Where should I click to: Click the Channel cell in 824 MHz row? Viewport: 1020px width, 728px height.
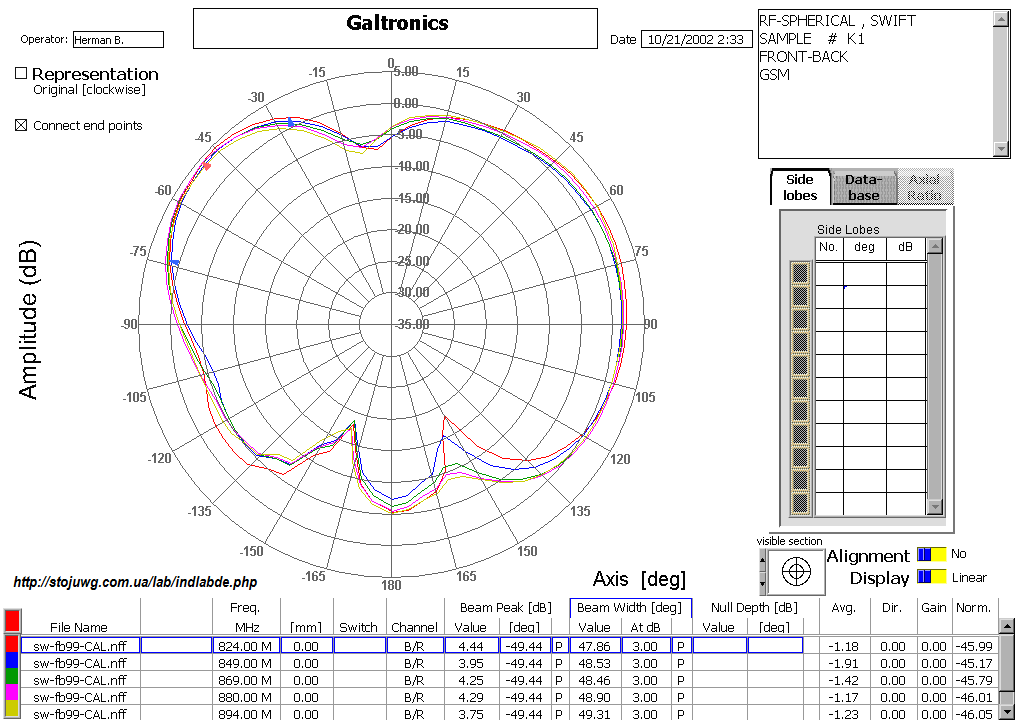414,646
